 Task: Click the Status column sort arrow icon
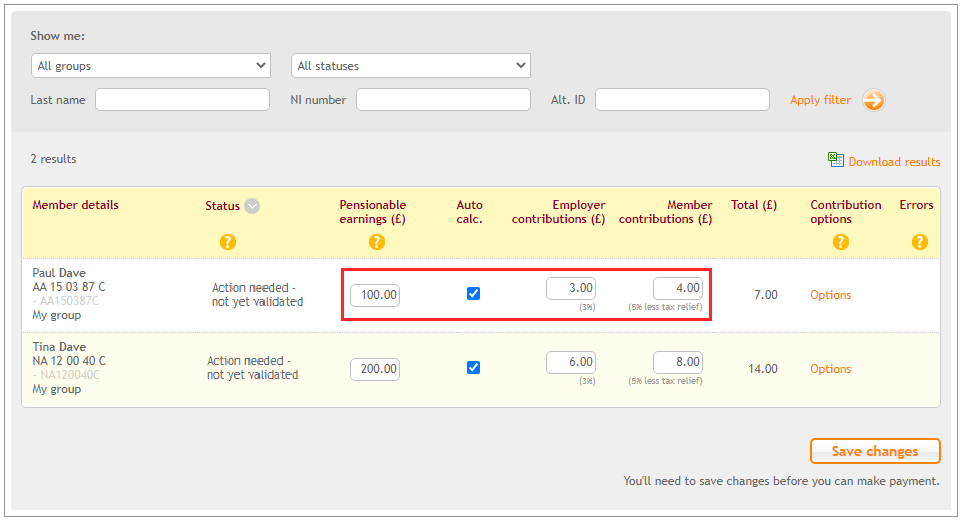[x=252, y=206]
